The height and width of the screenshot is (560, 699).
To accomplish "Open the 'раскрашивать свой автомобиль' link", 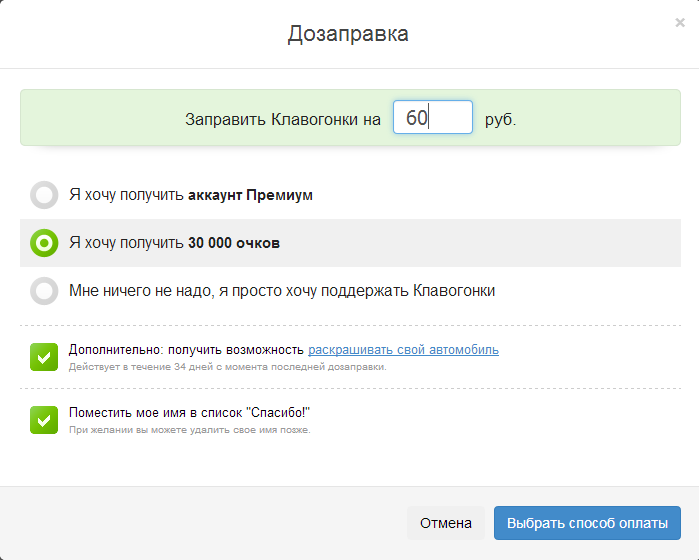I will (403, 350).
